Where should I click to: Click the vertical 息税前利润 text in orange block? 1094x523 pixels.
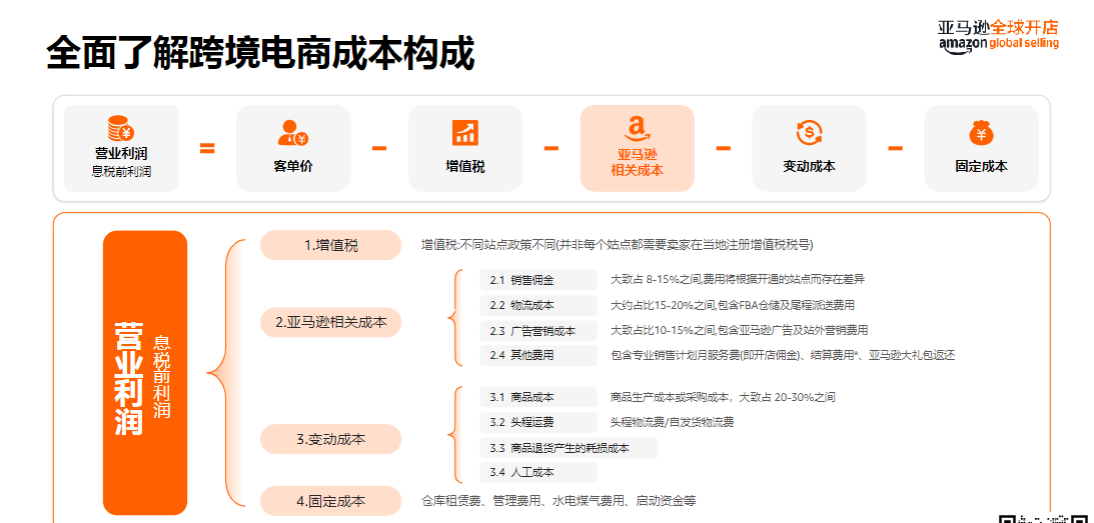(x=162, y=377)
